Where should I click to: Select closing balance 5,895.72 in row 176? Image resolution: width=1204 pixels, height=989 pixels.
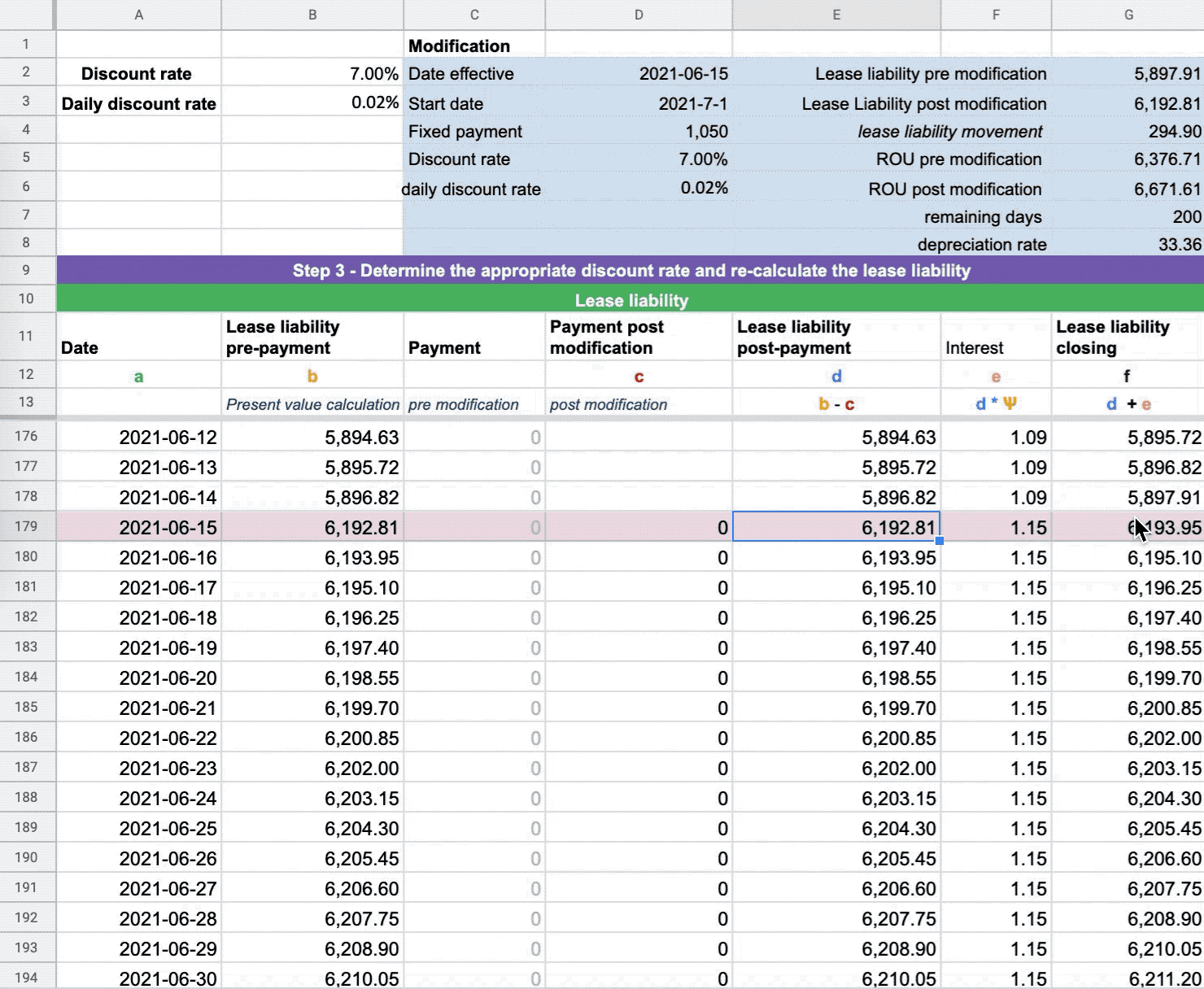tap(1128, 437)
